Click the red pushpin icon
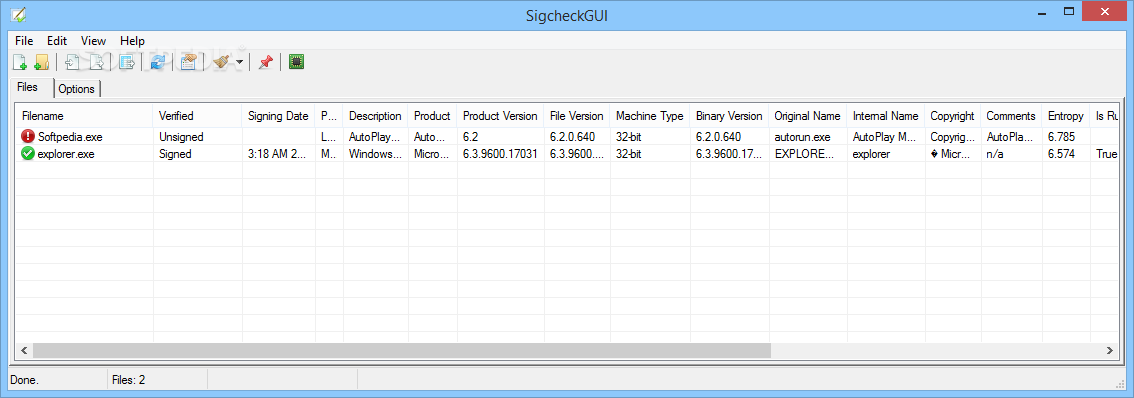Viewport: 1134px width, 398px height. pos(265,62)
